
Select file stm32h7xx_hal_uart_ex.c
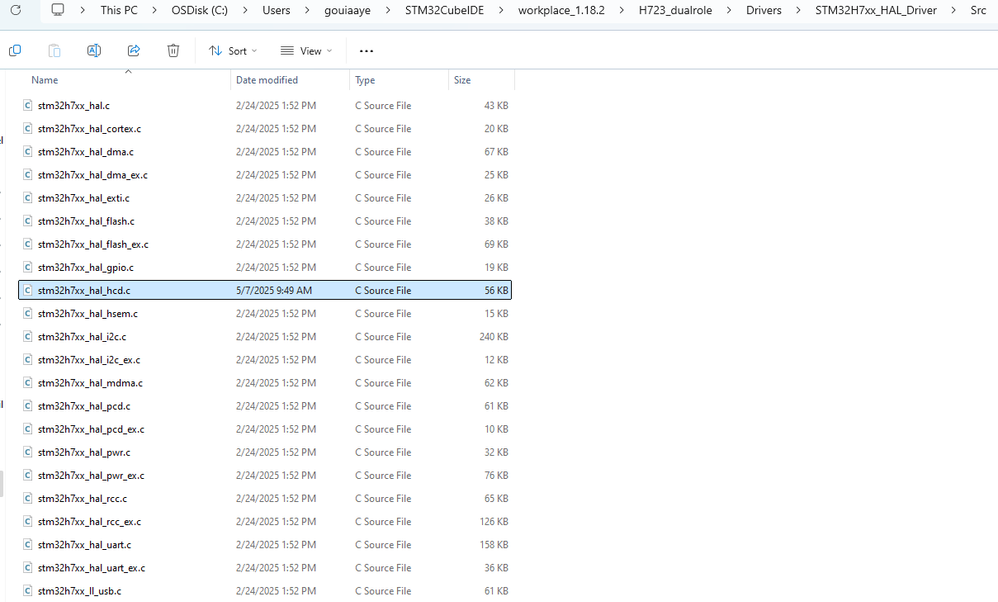(265, 568)
